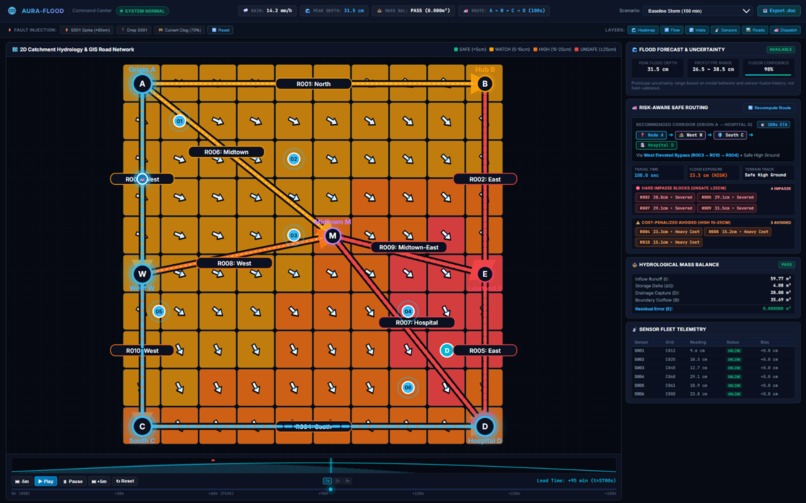Select node M Midtown on the map
This screenshot has height=503, width=806.
pos(333,236)
